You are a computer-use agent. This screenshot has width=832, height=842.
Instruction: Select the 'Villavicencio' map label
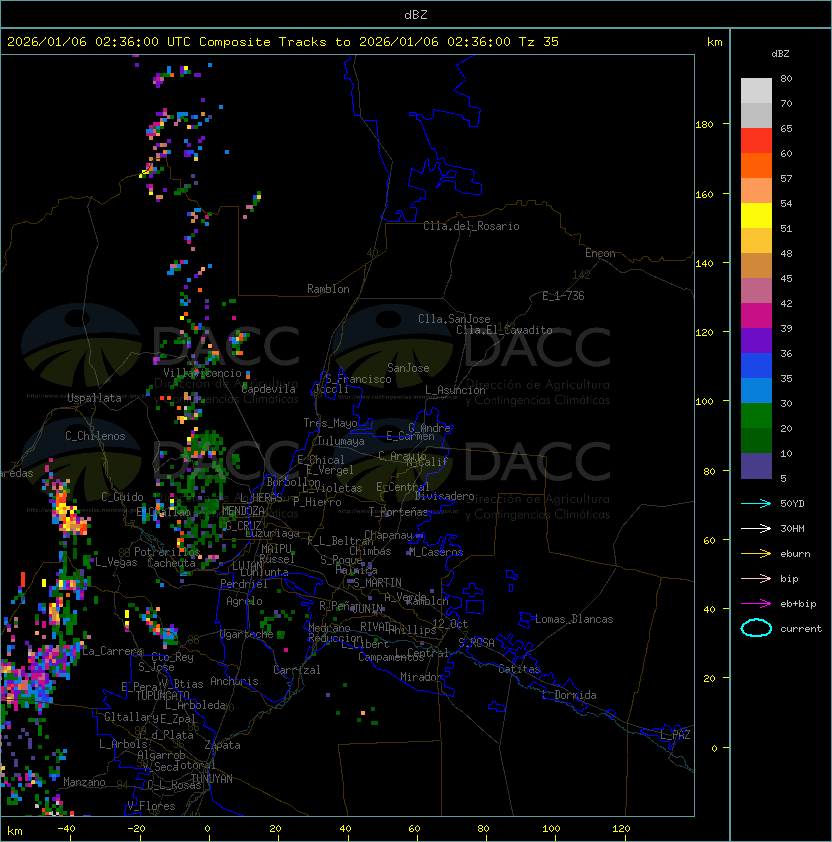(x=202, y=373)
